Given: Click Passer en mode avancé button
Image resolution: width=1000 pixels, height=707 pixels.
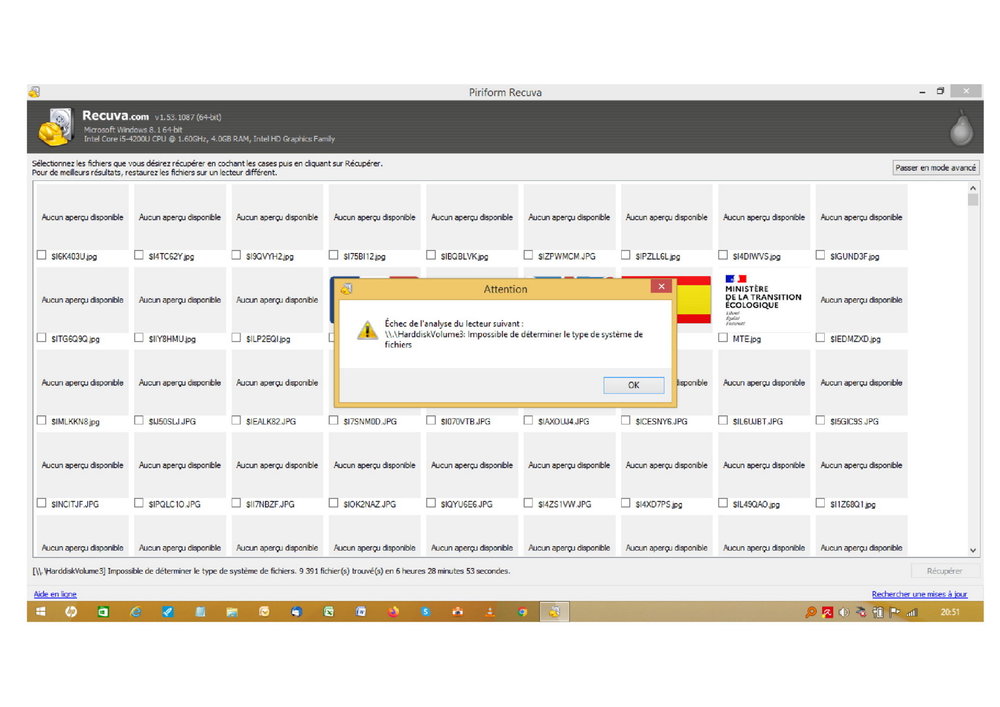Looking at the screenshot, I should (935, 168).
